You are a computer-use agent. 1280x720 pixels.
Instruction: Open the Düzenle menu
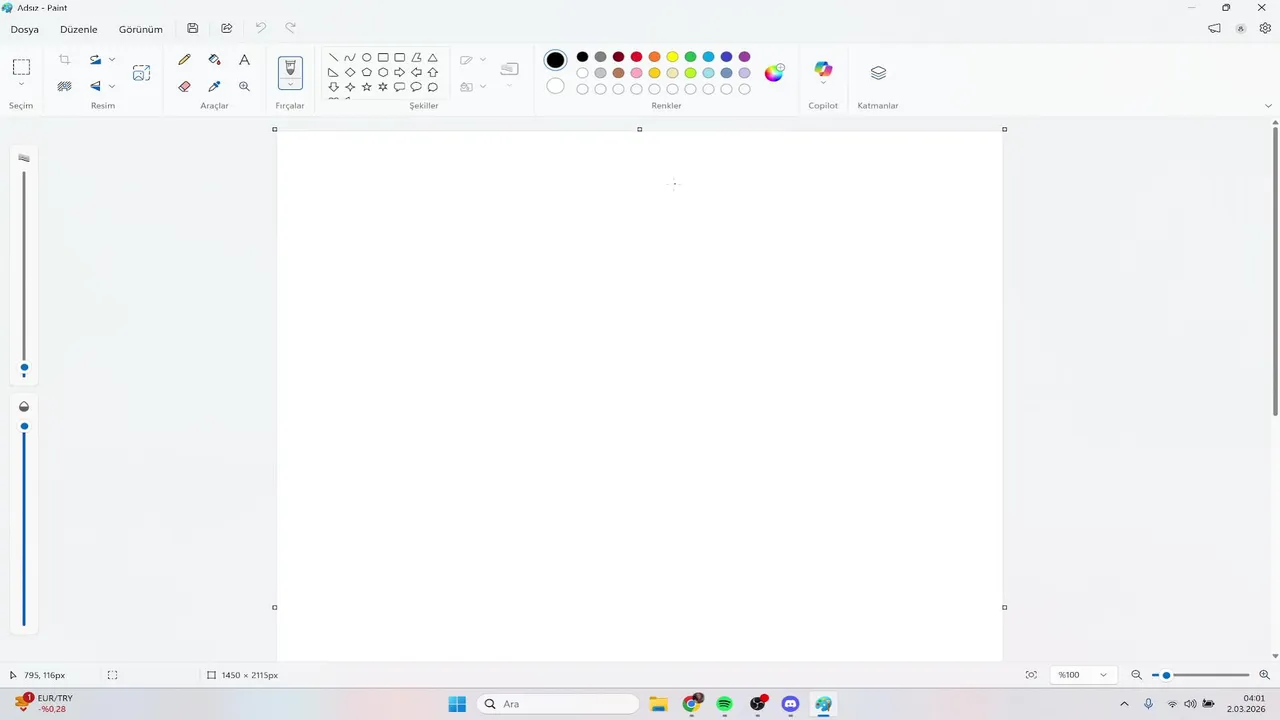coord(79,29)
